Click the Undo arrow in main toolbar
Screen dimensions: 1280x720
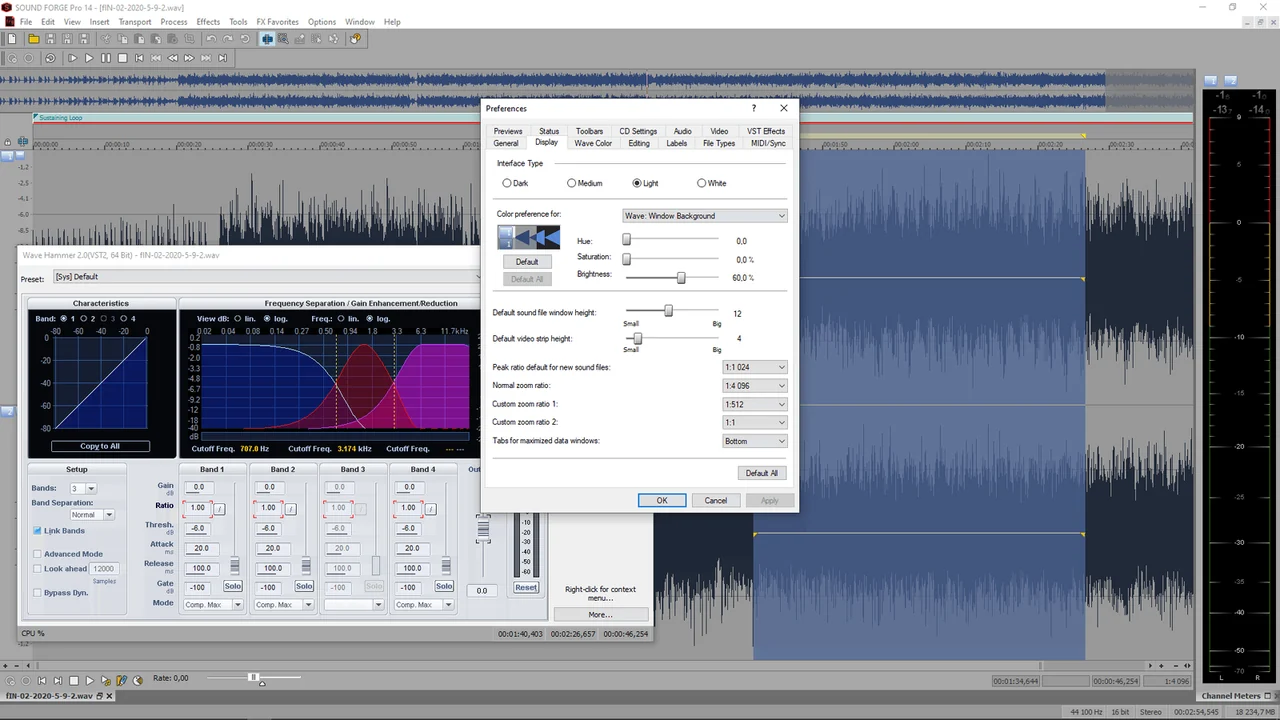pos(211,39)
